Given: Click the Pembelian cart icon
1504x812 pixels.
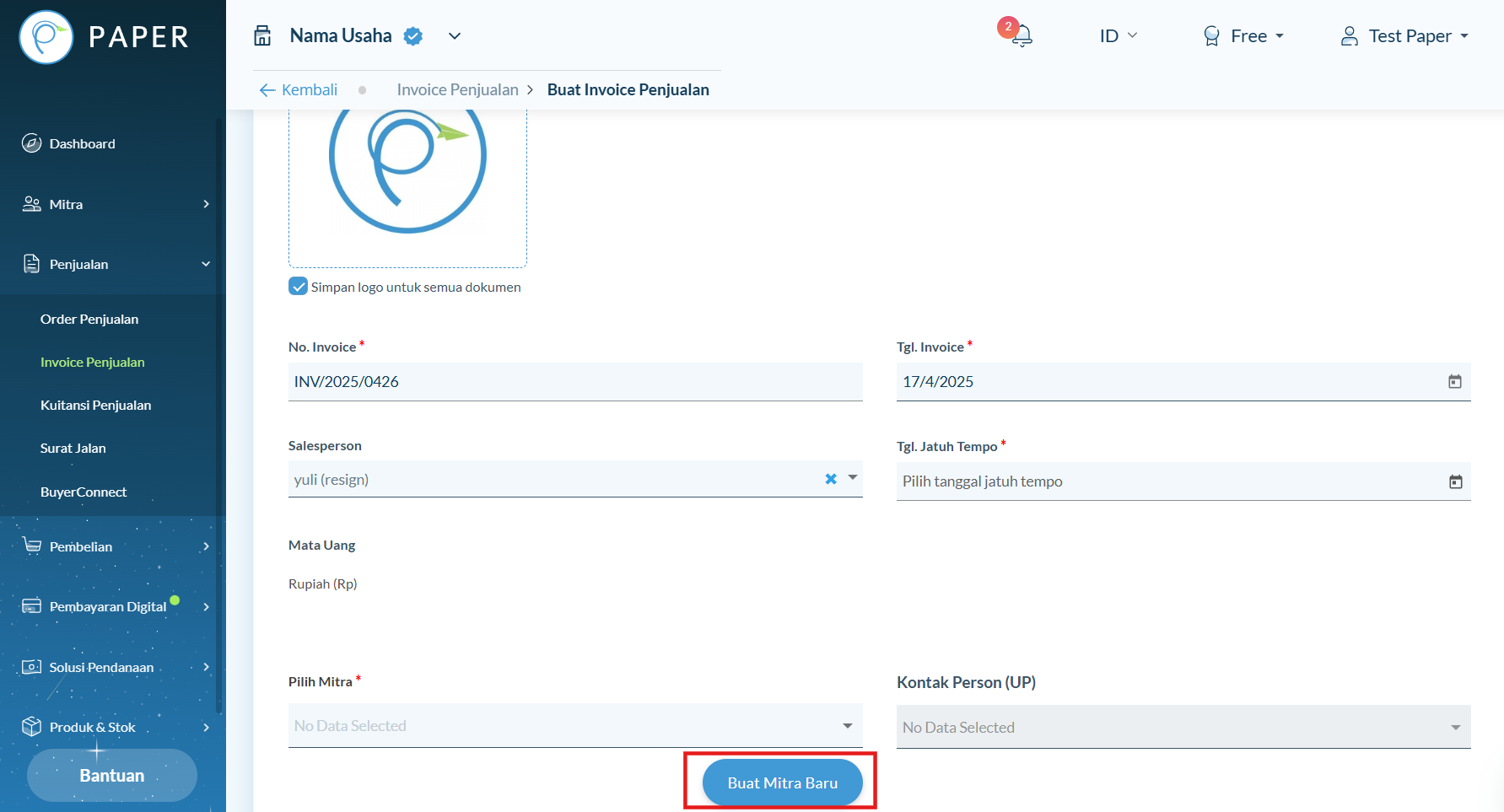Looking at the screenshot, I should [31, 546].
